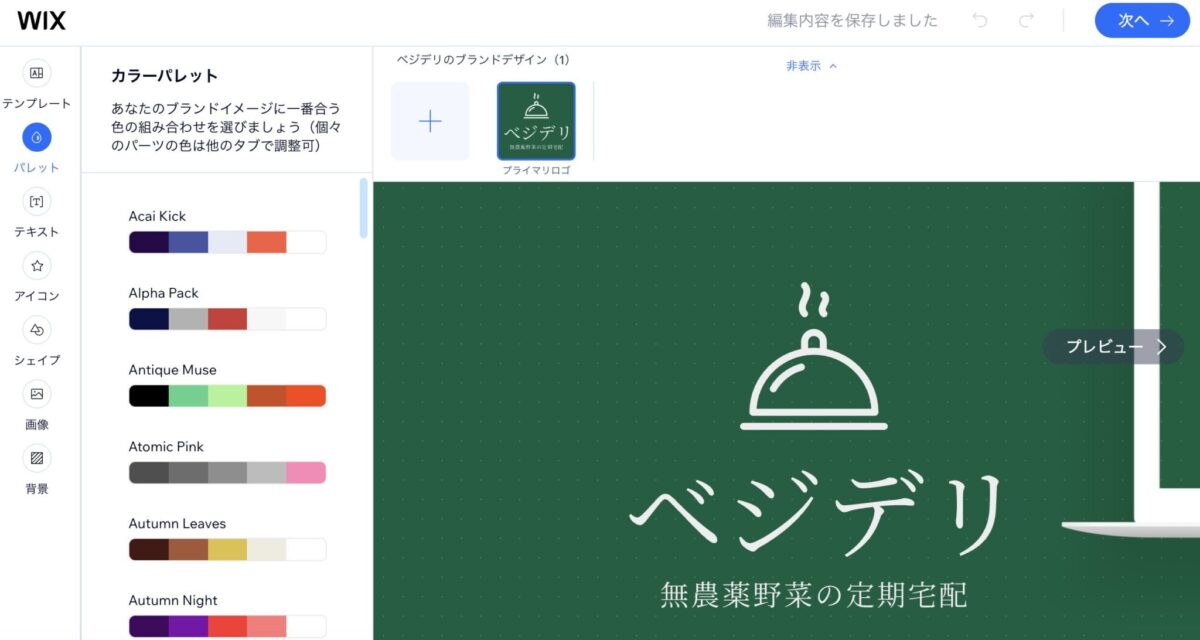
Task: Expand the プレビュー preview arrow
Action: 1113,347
